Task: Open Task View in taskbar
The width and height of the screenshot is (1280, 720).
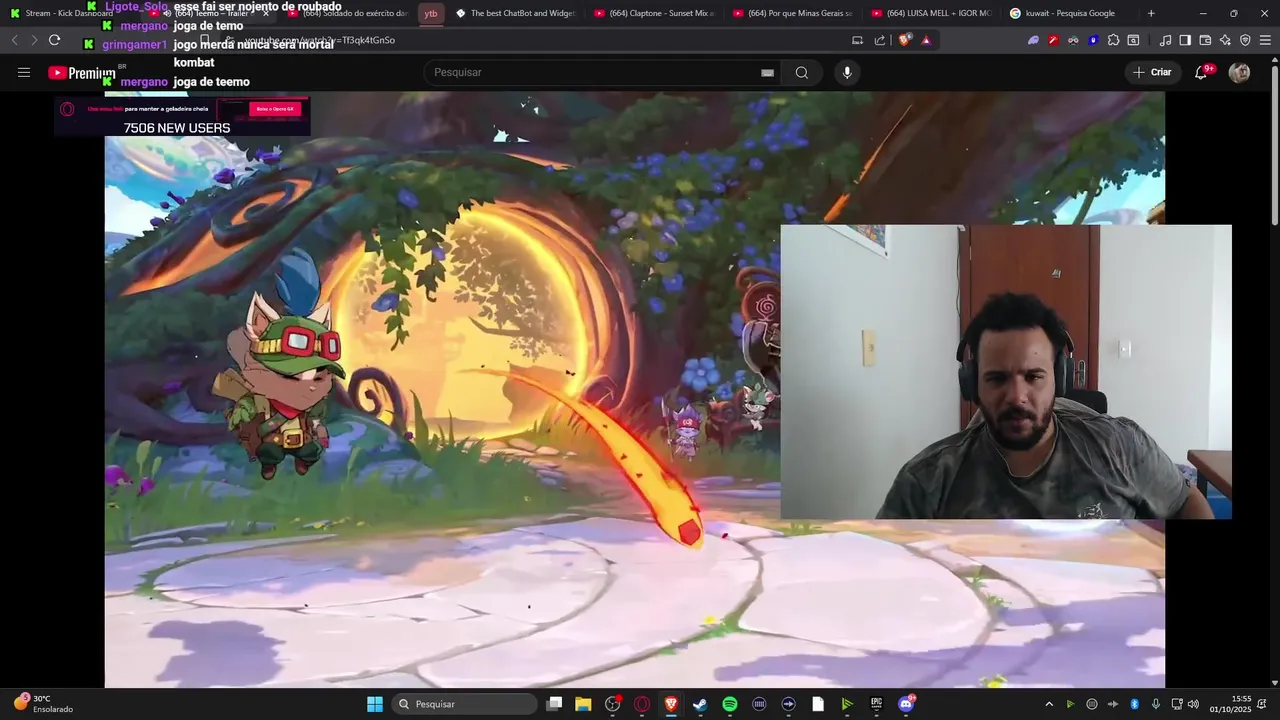Action: click(x=555, y=704)
